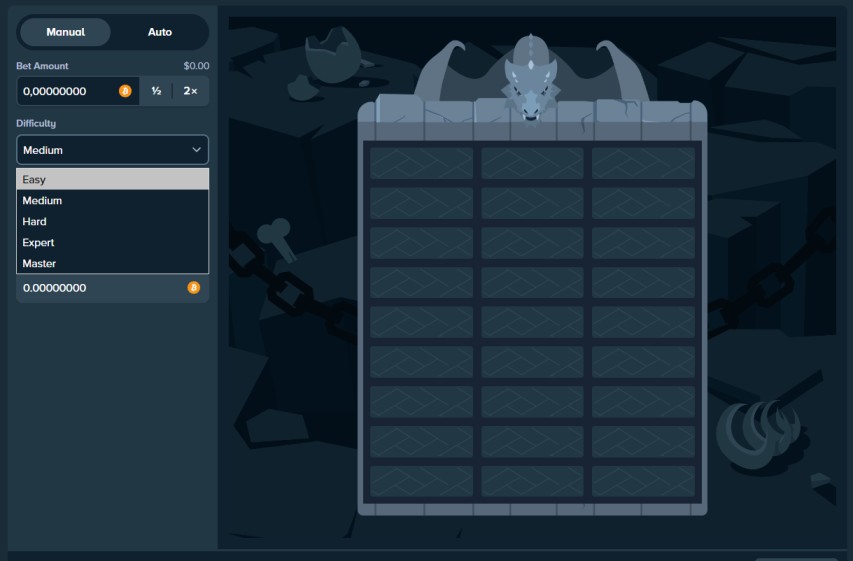Click the top-left tile in the tower grid
The image size is (853, 561).
[421, 163]
